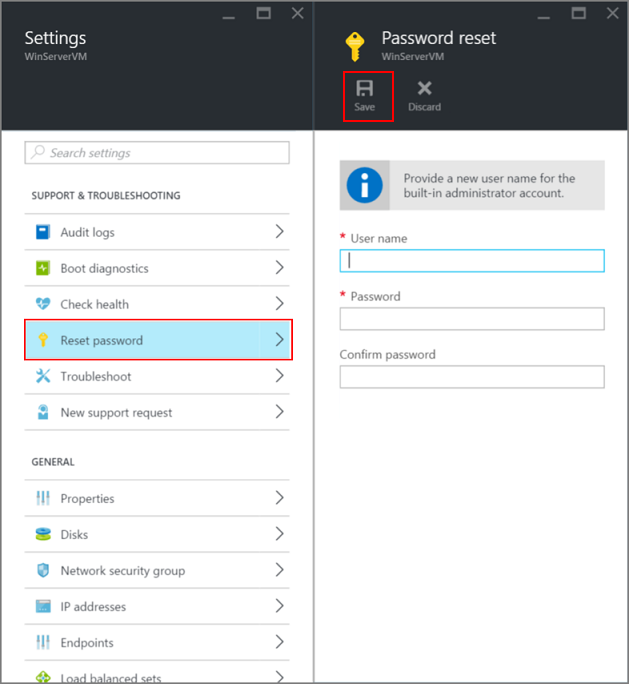The image size is (629, 684).
Task: Click the Network security group shield icon
Action: pyautogui.click(x=43, y=570)
